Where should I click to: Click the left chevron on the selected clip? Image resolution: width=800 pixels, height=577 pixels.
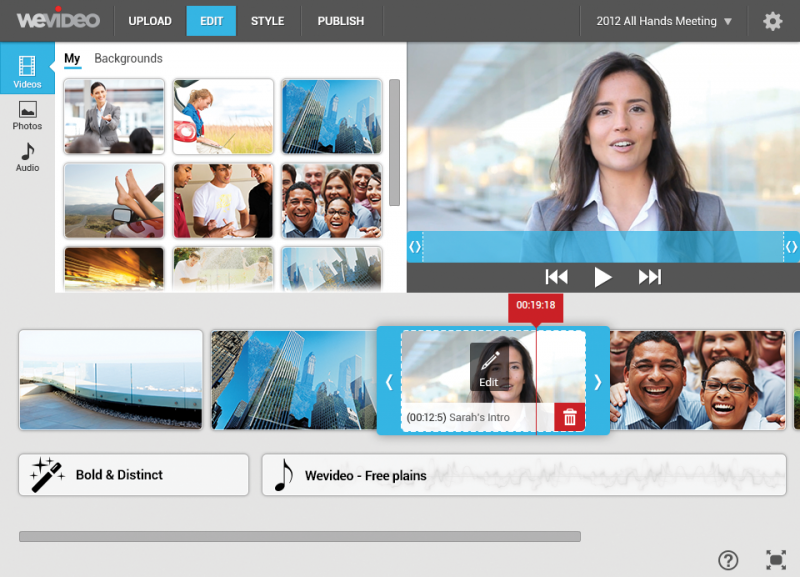pos(390,381)
